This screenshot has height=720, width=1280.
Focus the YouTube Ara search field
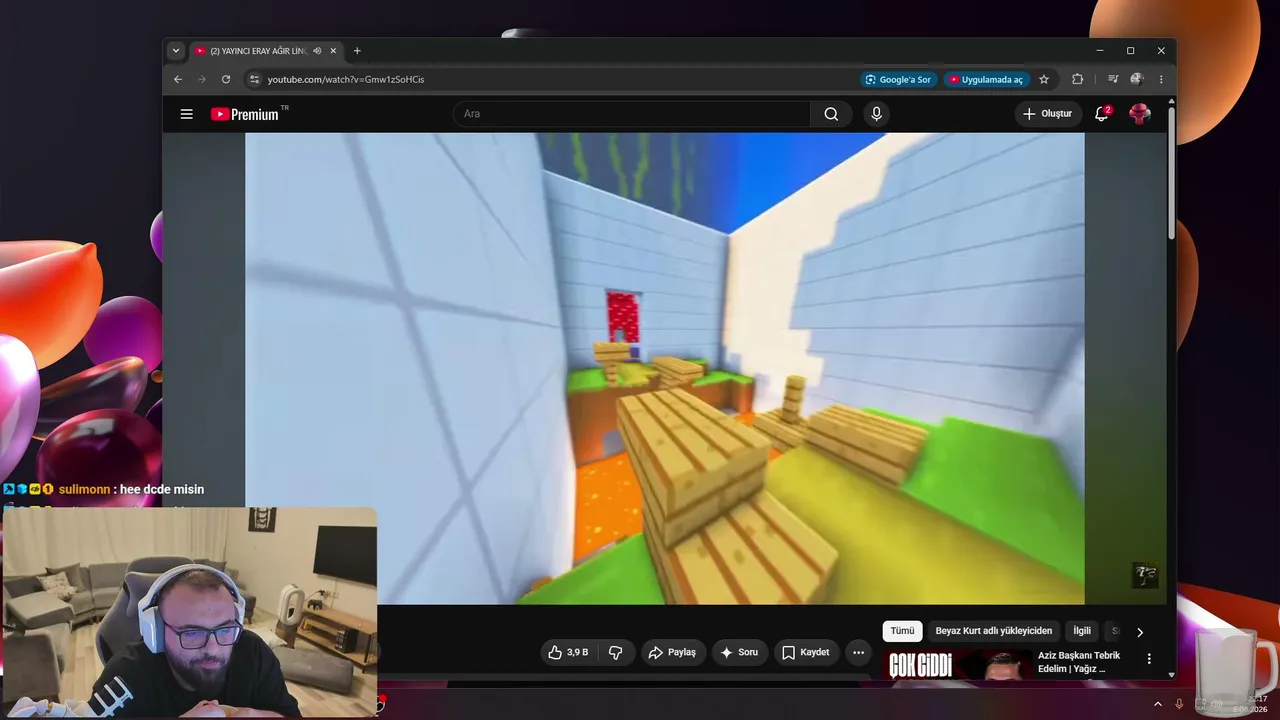pyautogui.click(x=632, y=114)
